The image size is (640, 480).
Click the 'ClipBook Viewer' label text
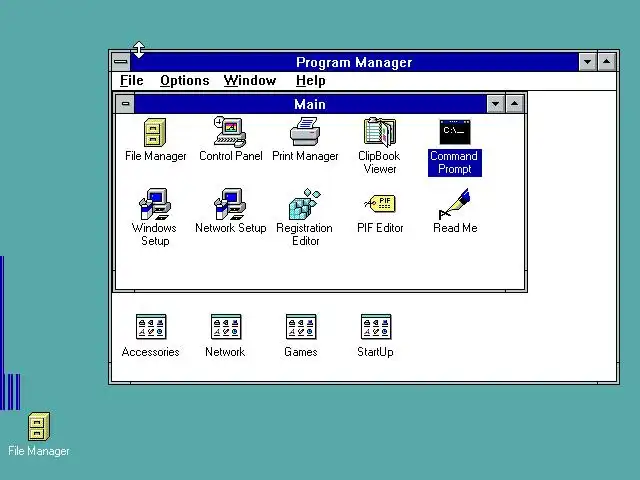pyautogui.click(x=379, y=162)
